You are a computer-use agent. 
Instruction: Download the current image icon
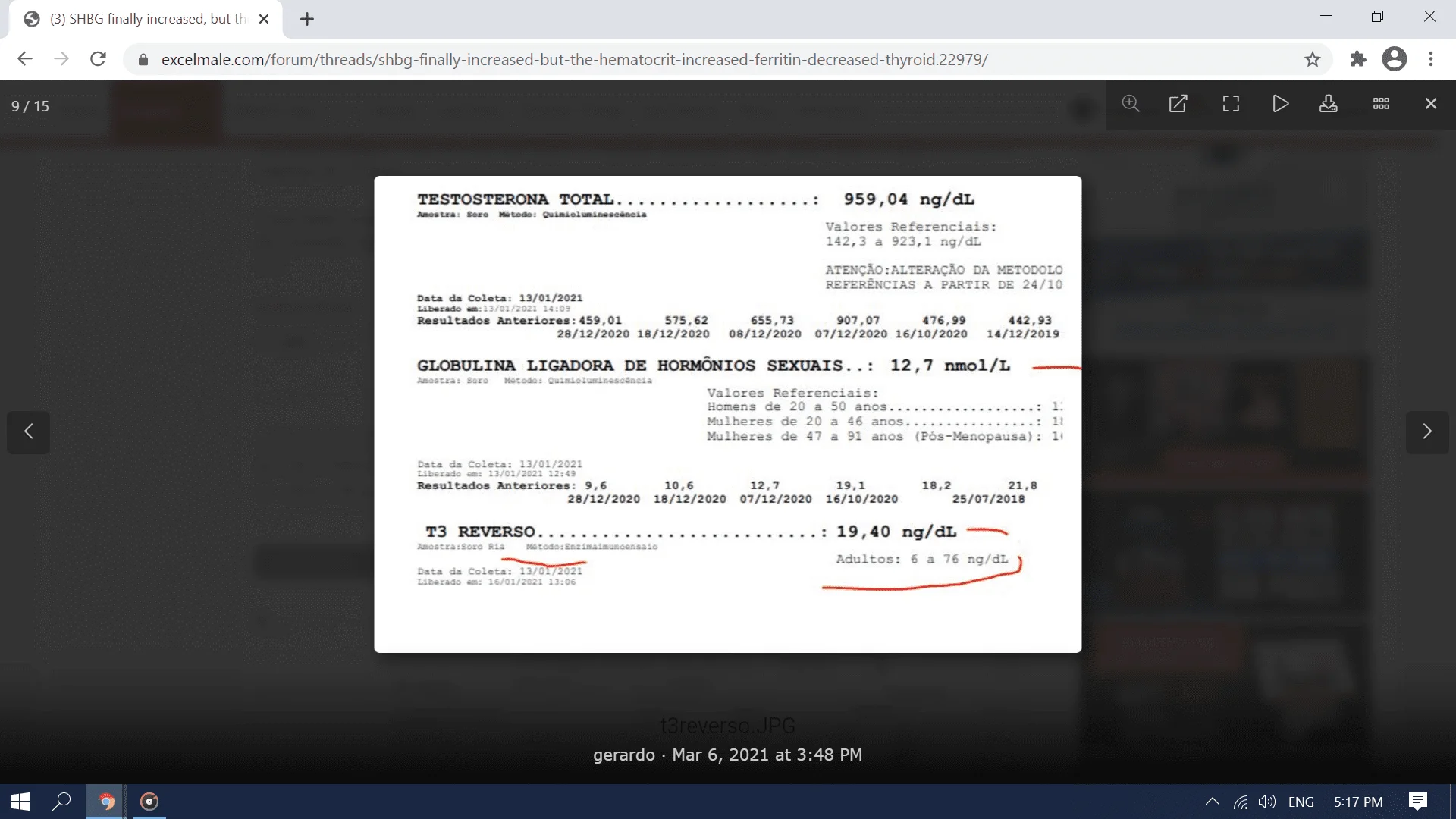(x=1328, y=104)
